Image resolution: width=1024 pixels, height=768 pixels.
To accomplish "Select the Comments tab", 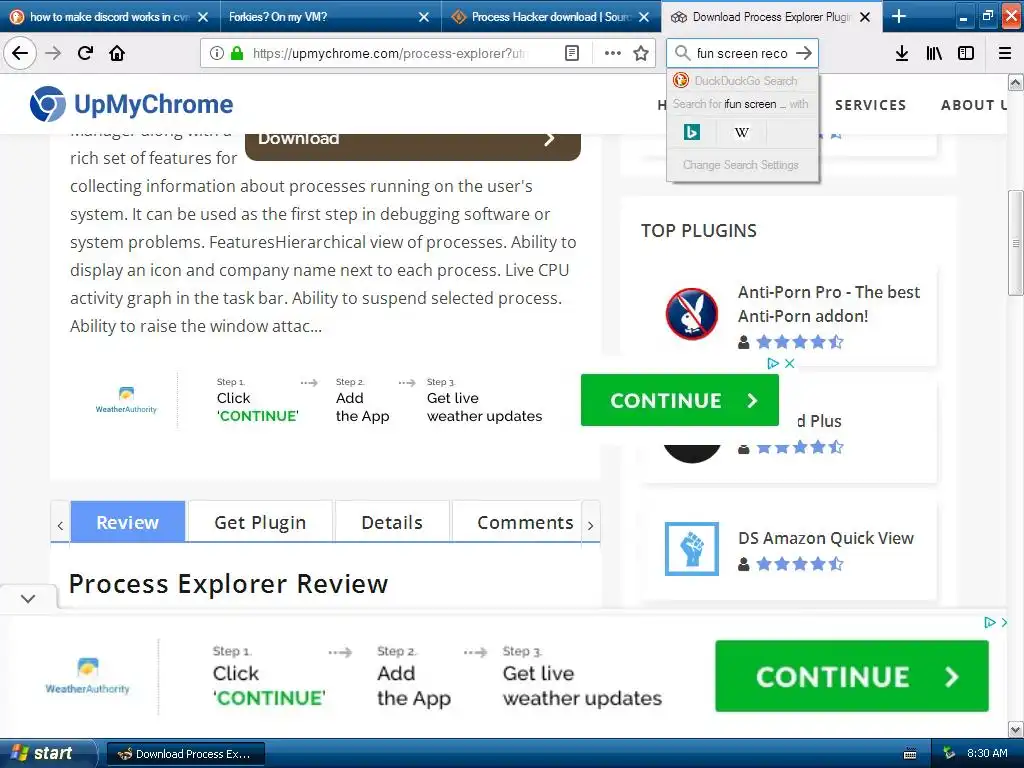I will (525, 522).
